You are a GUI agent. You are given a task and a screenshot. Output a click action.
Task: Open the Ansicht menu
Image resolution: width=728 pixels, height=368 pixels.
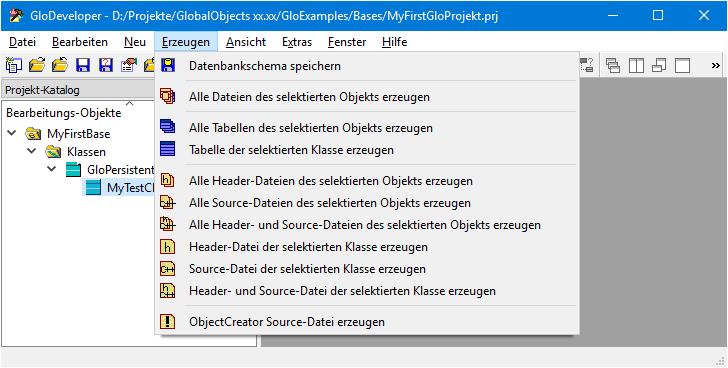click(x=246, y=42)
